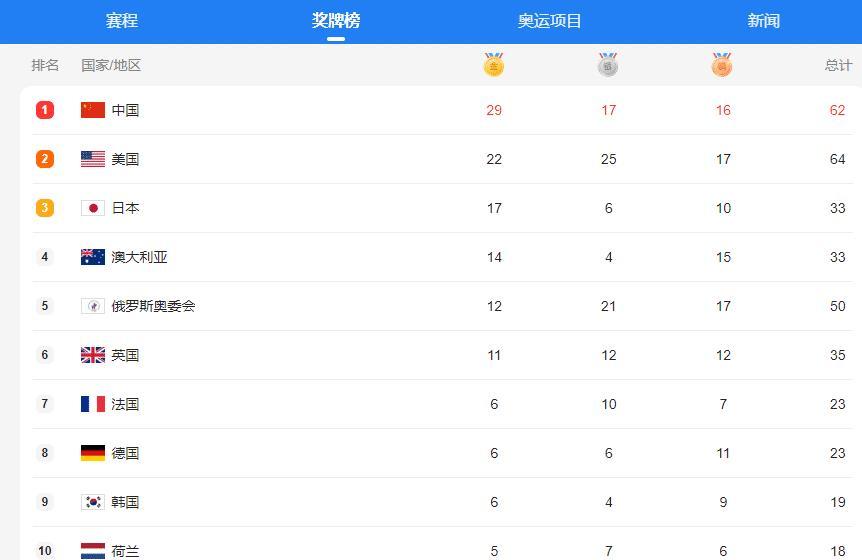The height and width of the screenshot is (560, 862).
Task: Click the South Korea flag icon
Action: point(93,502)
